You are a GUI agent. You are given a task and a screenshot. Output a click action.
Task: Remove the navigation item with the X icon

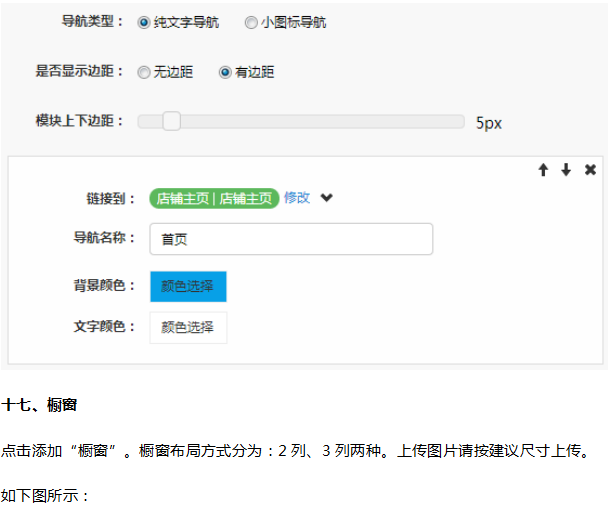(590, 170)
